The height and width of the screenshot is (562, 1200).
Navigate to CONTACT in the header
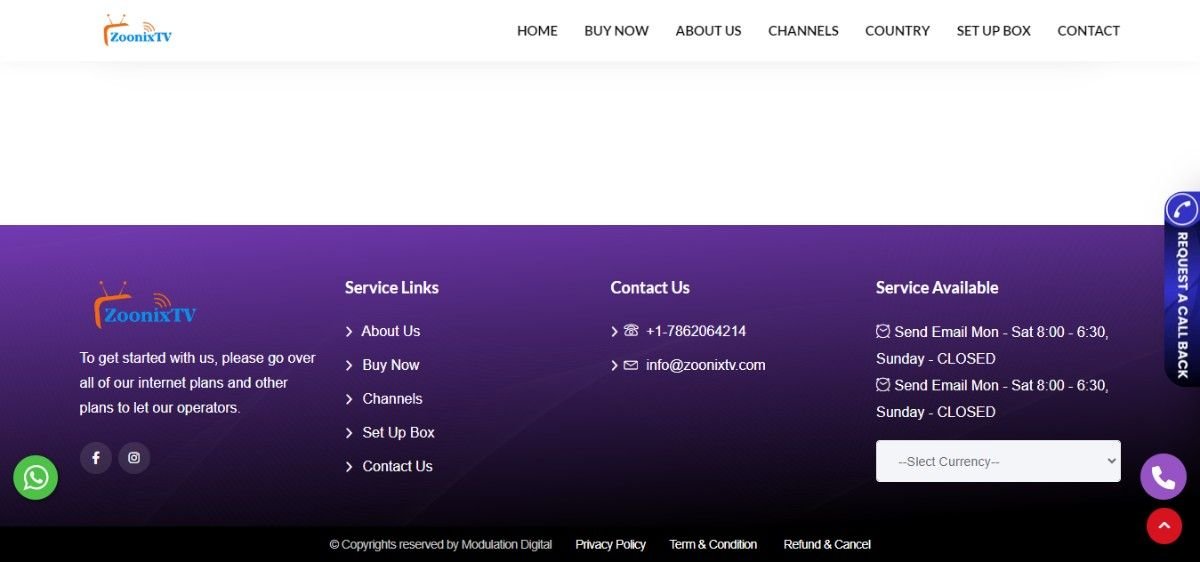(1088, 31)
